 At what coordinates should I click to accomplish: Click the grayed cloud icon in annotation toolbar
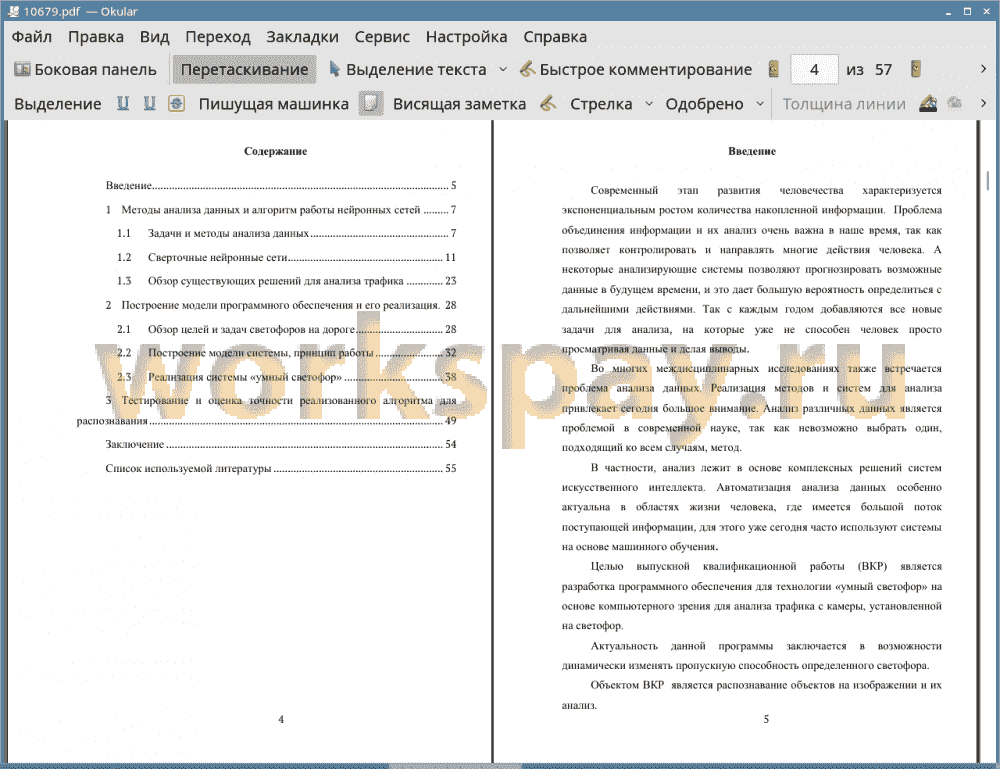point(954,103)
